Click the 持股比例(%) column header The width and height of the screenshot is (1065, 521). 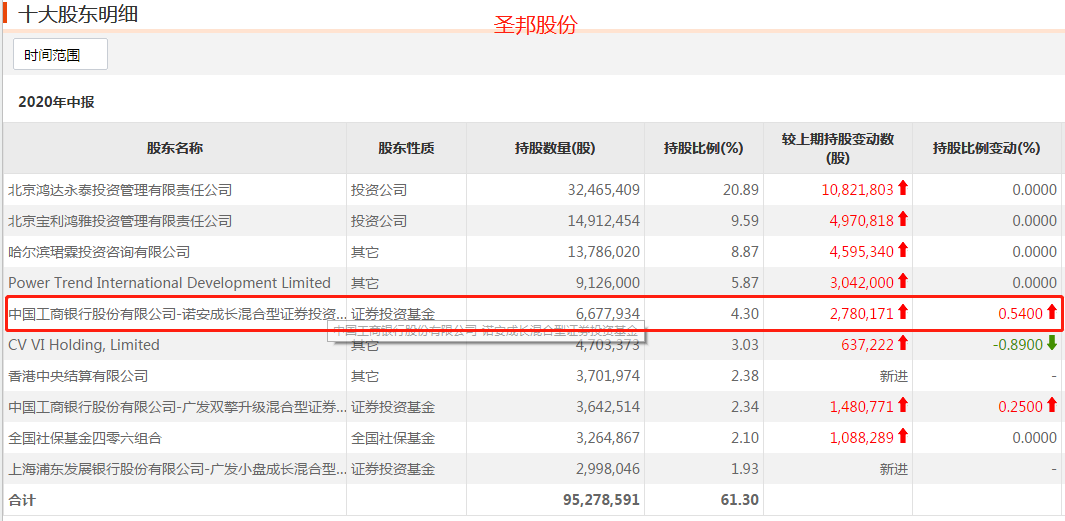click(704, 149)
